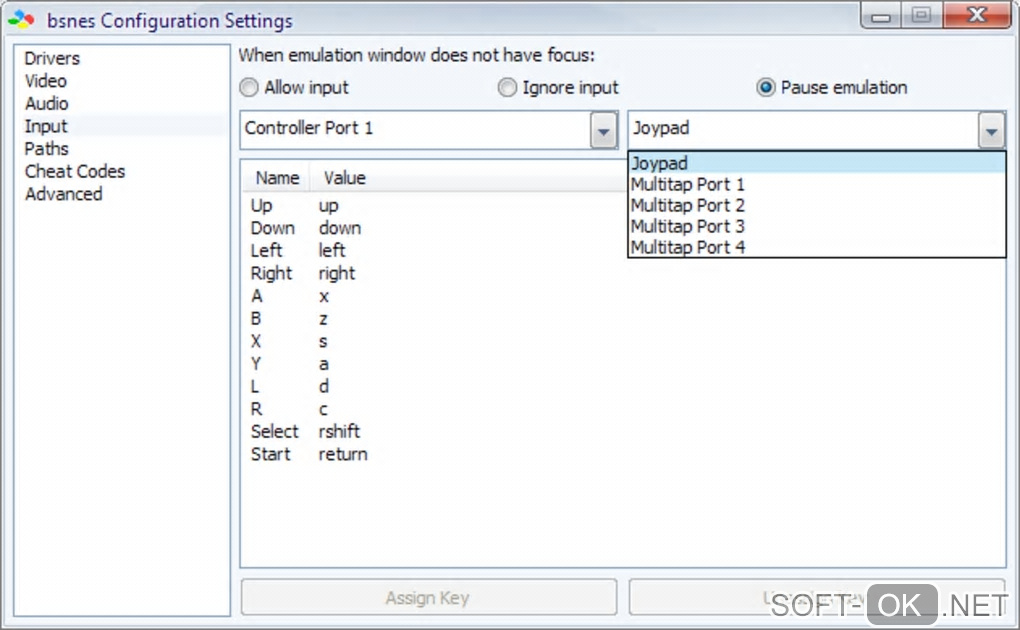Collapse the Joypad device dropdown arrow
The width and height of the screenshot is (1020, 630).
click(990, 129)
